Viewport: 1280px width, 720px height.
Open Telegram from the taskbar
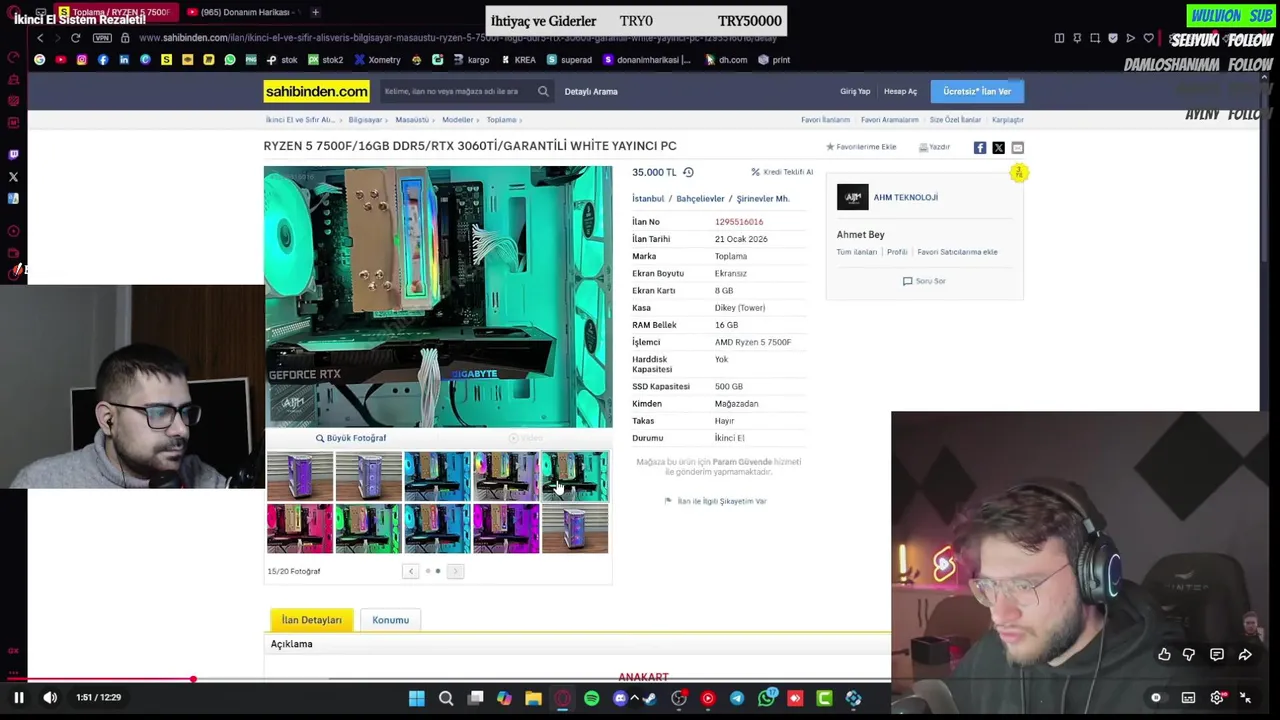pyautogui.click(x=737, y=698)
